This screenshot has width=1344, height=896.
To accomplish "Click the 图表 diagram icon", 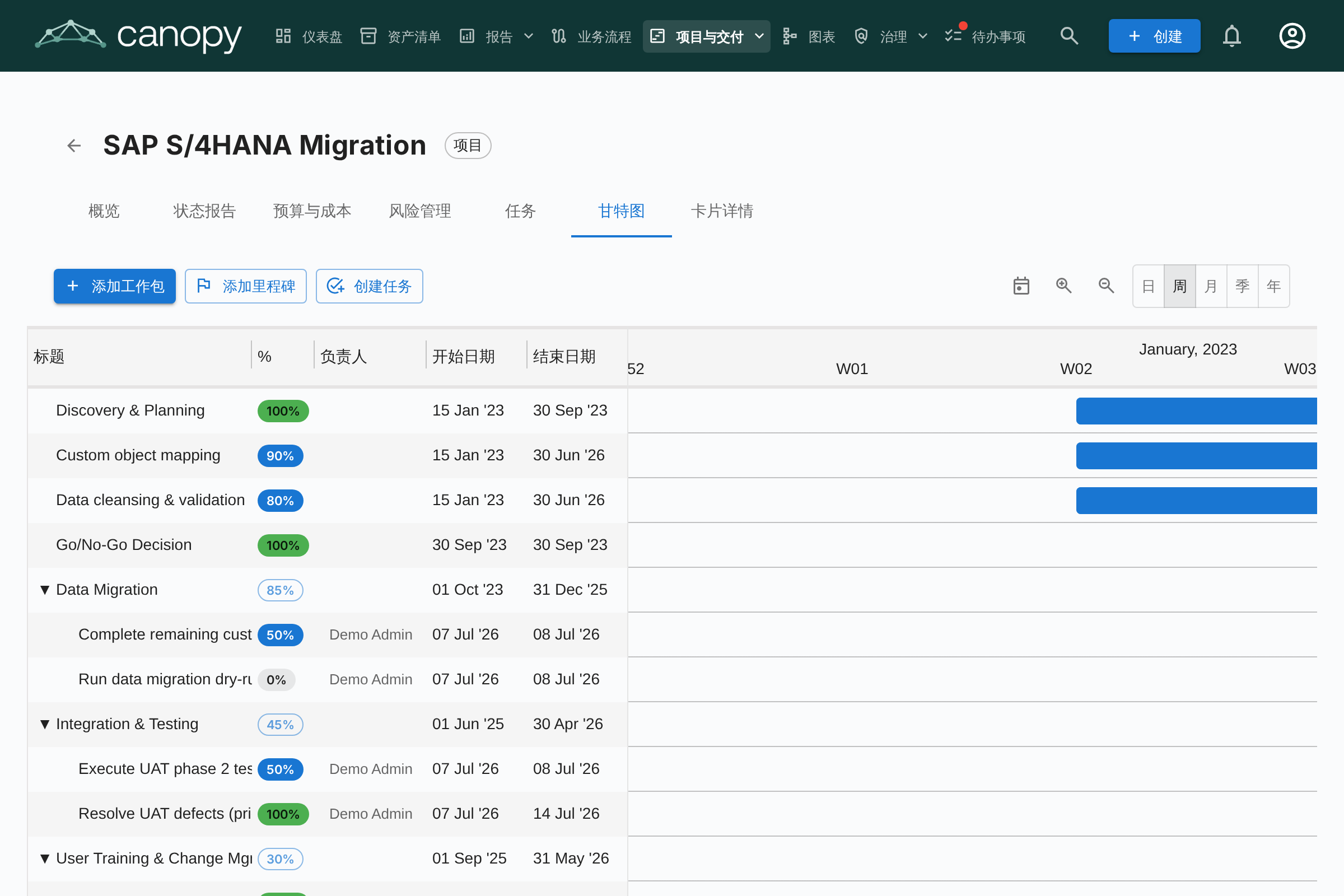I will point(789,36).
